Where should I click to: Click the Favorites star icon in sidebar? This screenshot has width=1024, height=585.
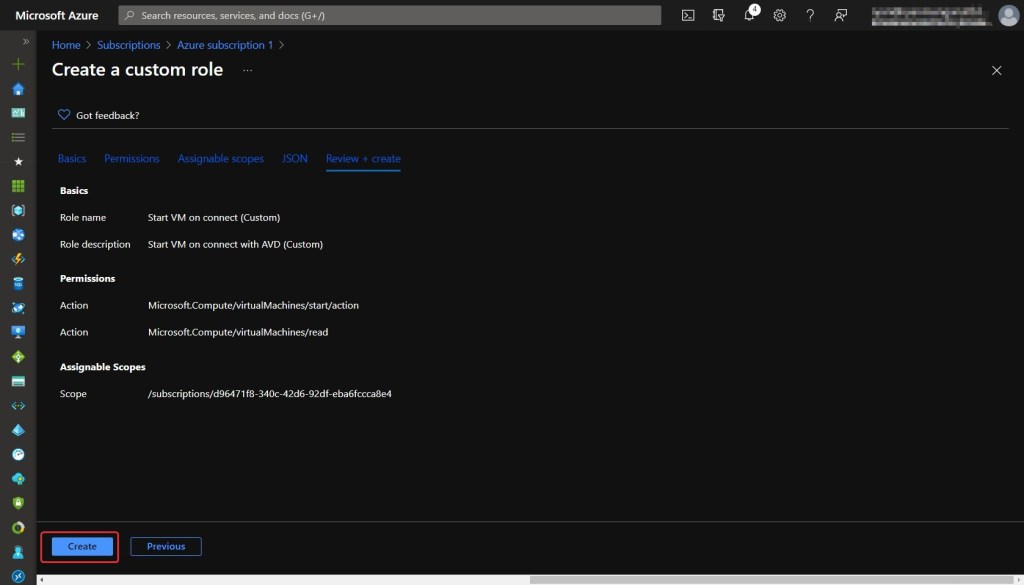click(x=18, y=162)
